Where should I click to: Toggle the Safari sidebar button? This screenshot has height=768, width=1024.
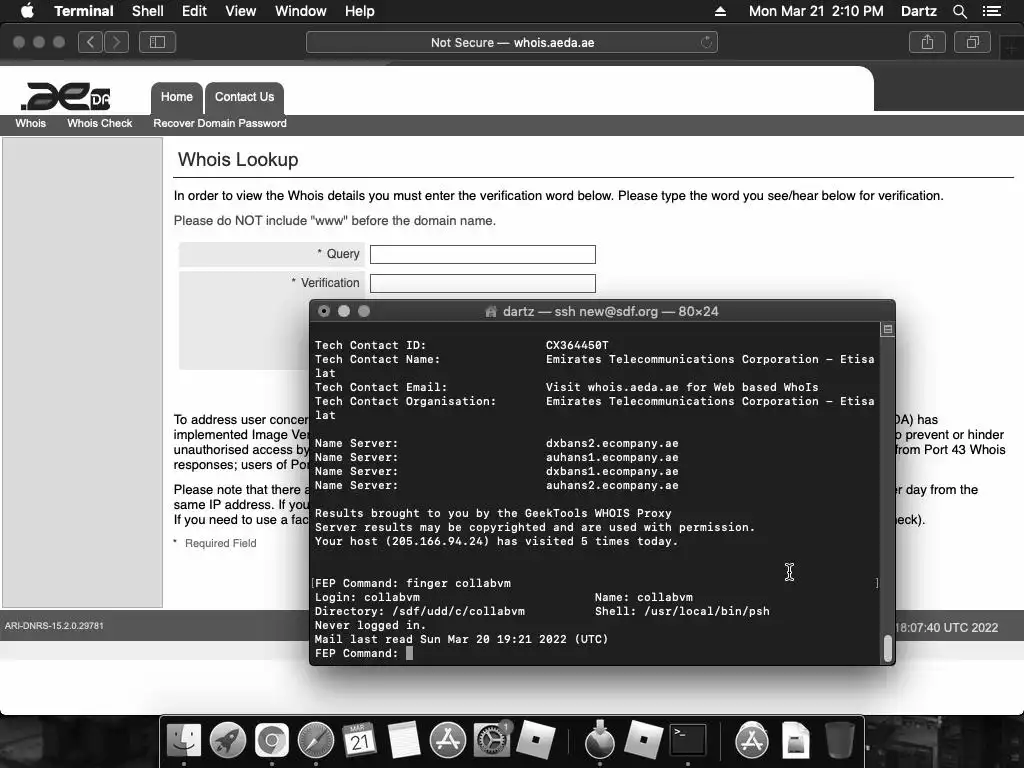coord(157,42)
